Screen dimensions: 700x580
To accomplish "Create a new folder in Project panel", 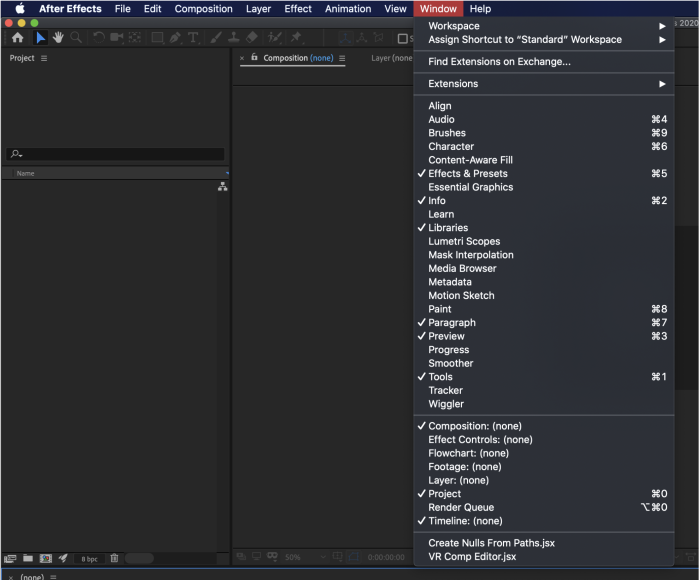I will 28,559.
